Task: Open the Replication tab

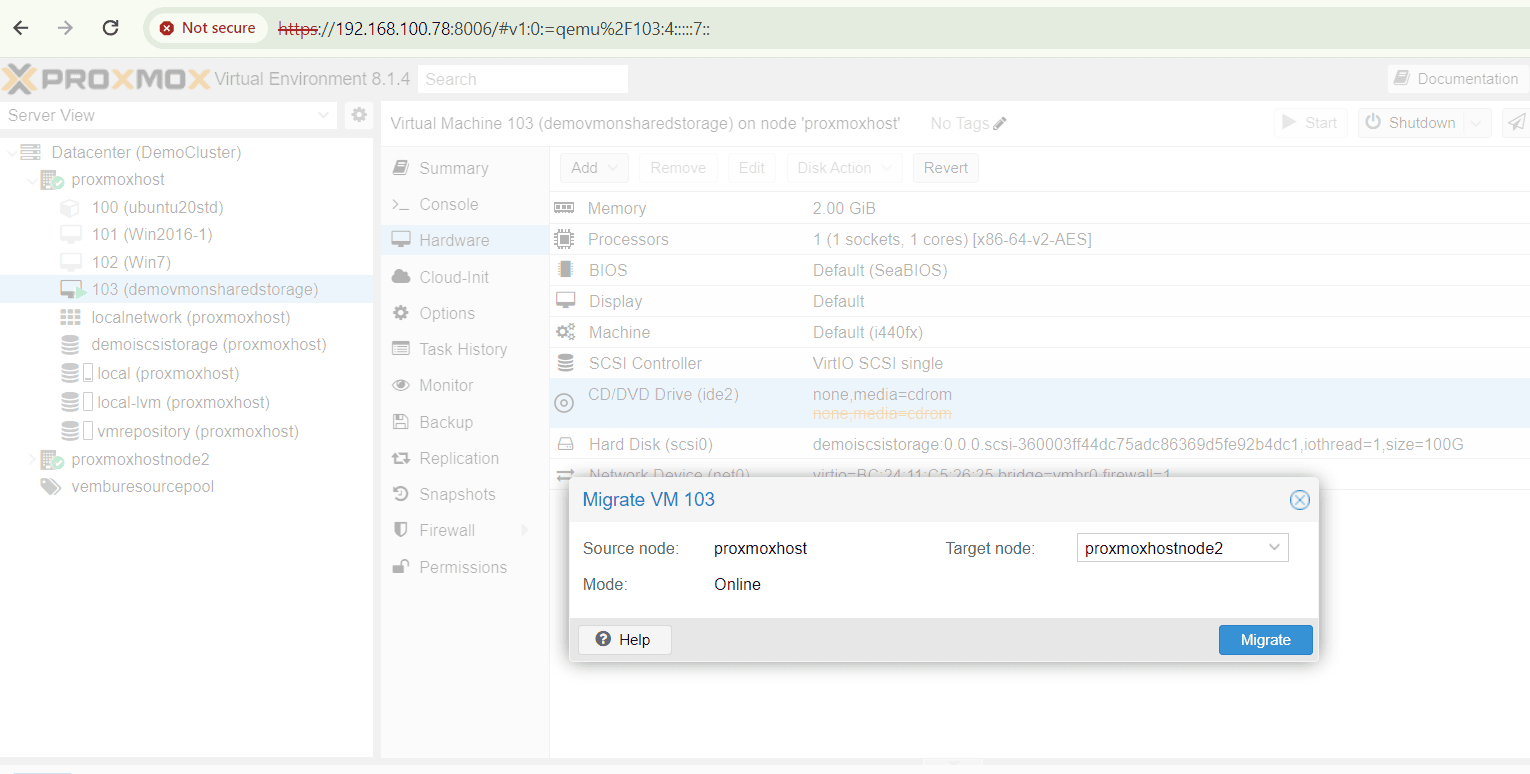Action: point(465,458)
